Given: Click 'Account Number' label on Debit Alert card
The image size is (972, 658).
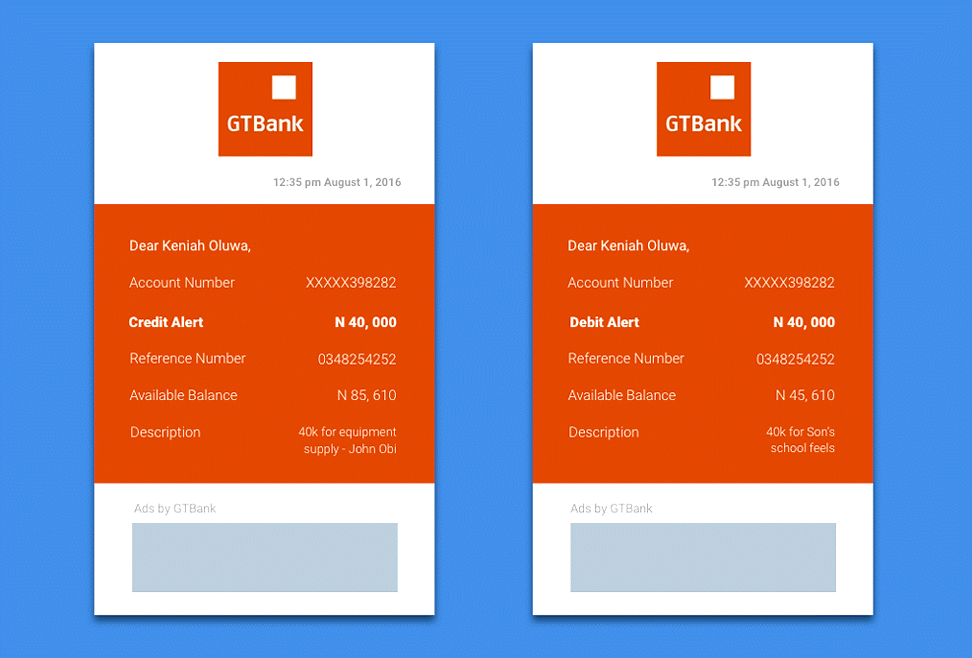Looking at the screenshot, I should tap(621, 283).
